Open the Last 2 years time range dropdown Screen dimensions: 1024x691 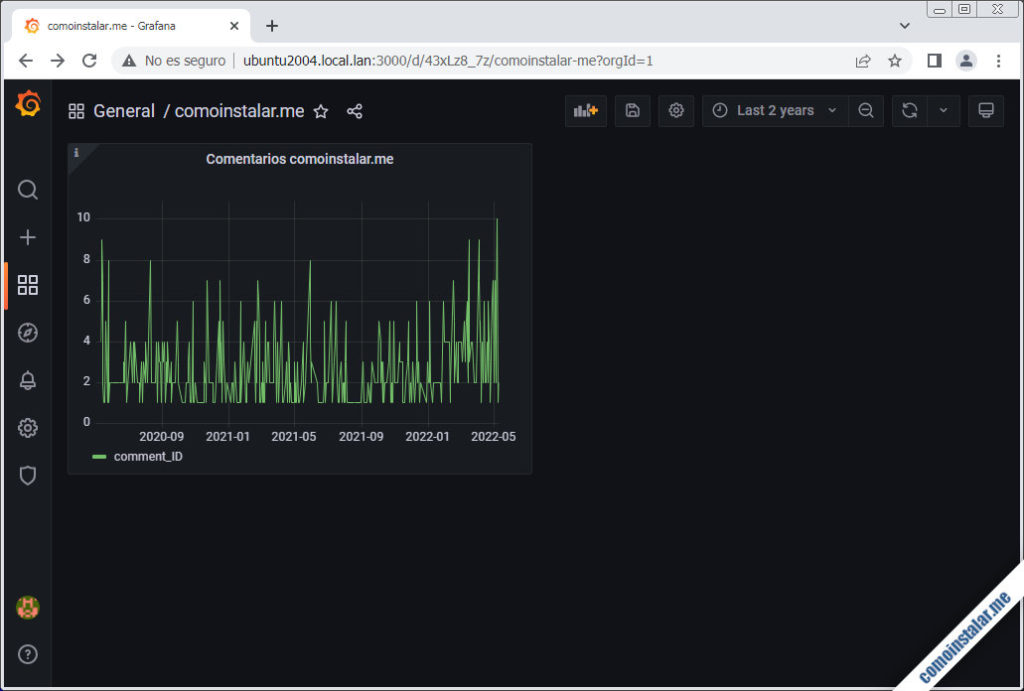tap(774, 110)
